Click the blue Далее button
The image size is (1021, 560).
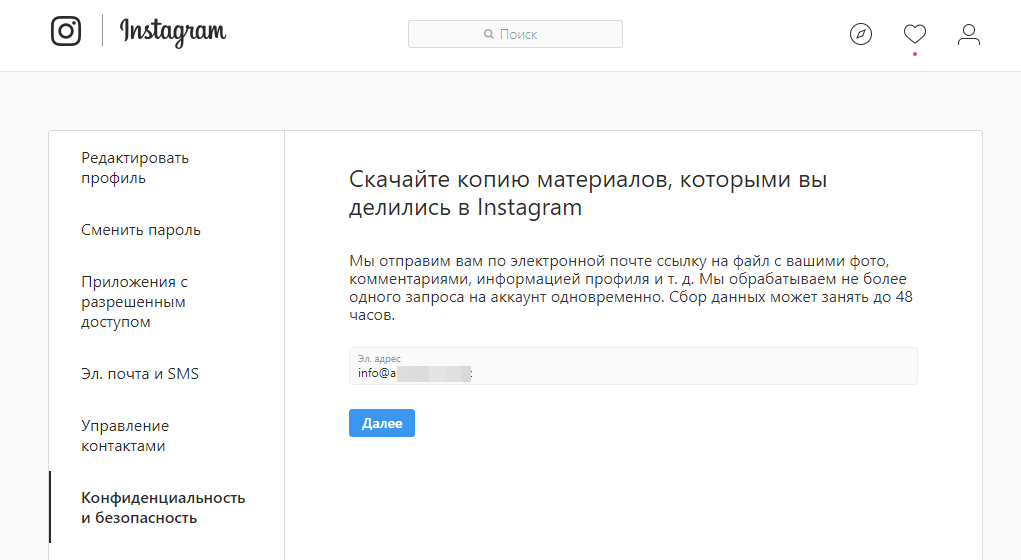382,423
